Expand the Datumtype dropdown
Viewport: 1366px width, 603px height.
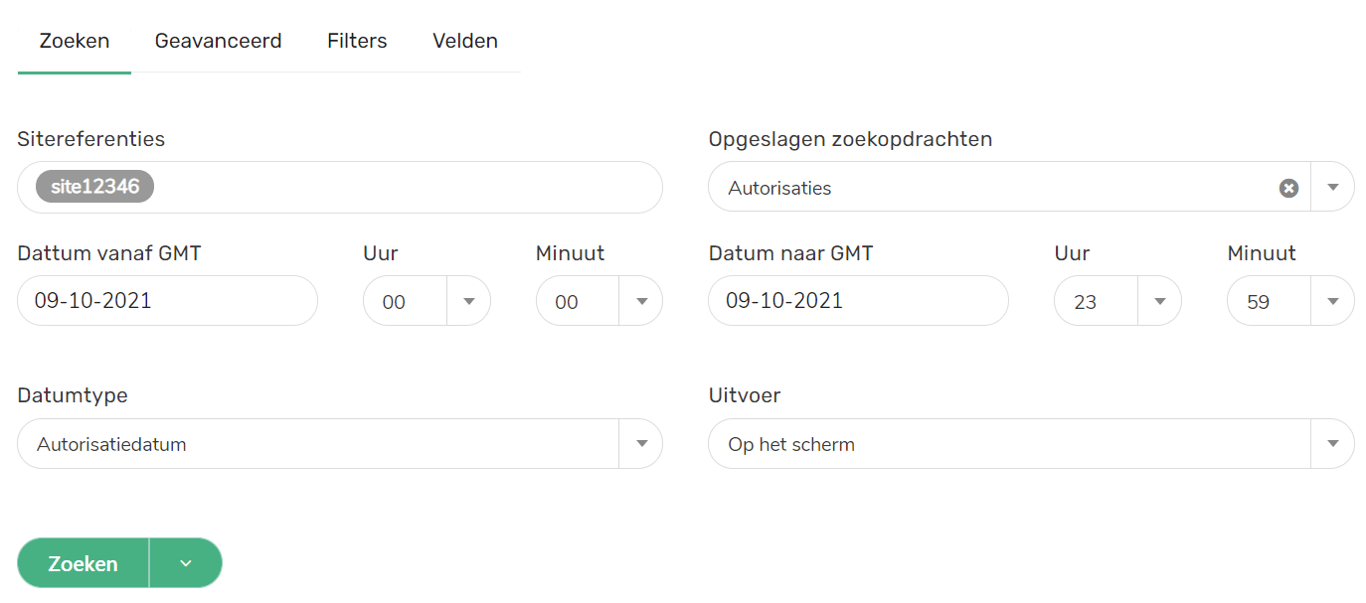pos(641,444)
